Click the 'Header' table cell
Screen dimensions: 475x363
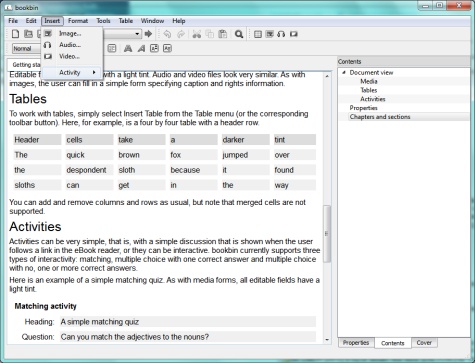37,140
